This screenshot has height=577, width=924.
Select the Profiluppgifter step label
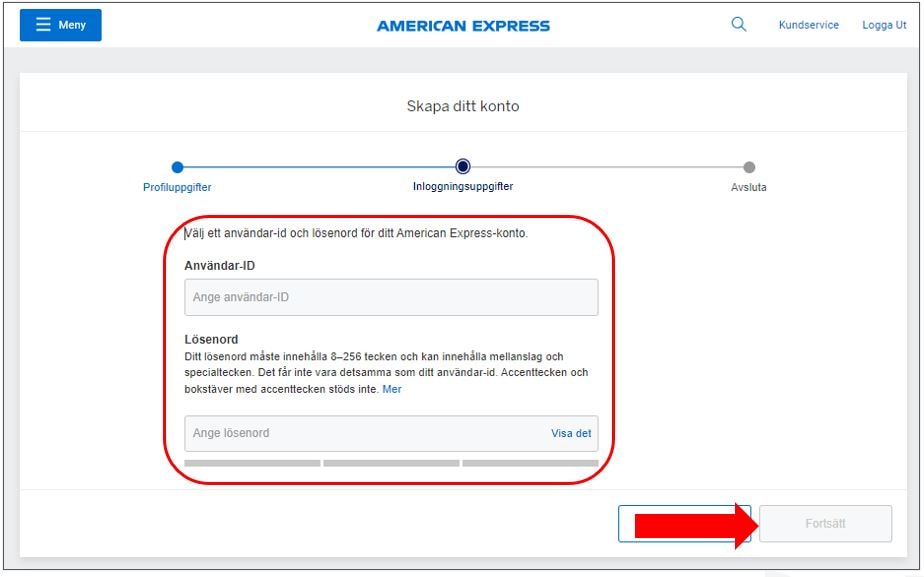177,187
